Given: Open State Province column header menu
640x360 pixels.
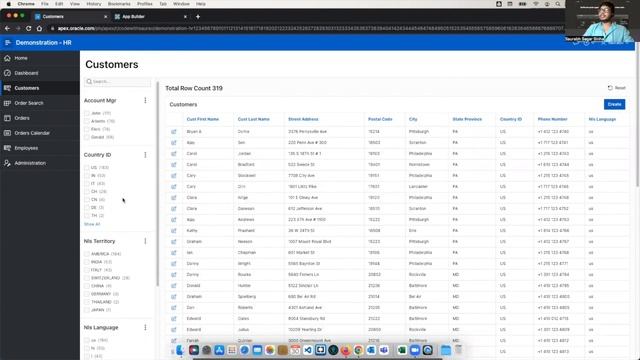Looking at the screenshot, I should click(x=467, y=119).
